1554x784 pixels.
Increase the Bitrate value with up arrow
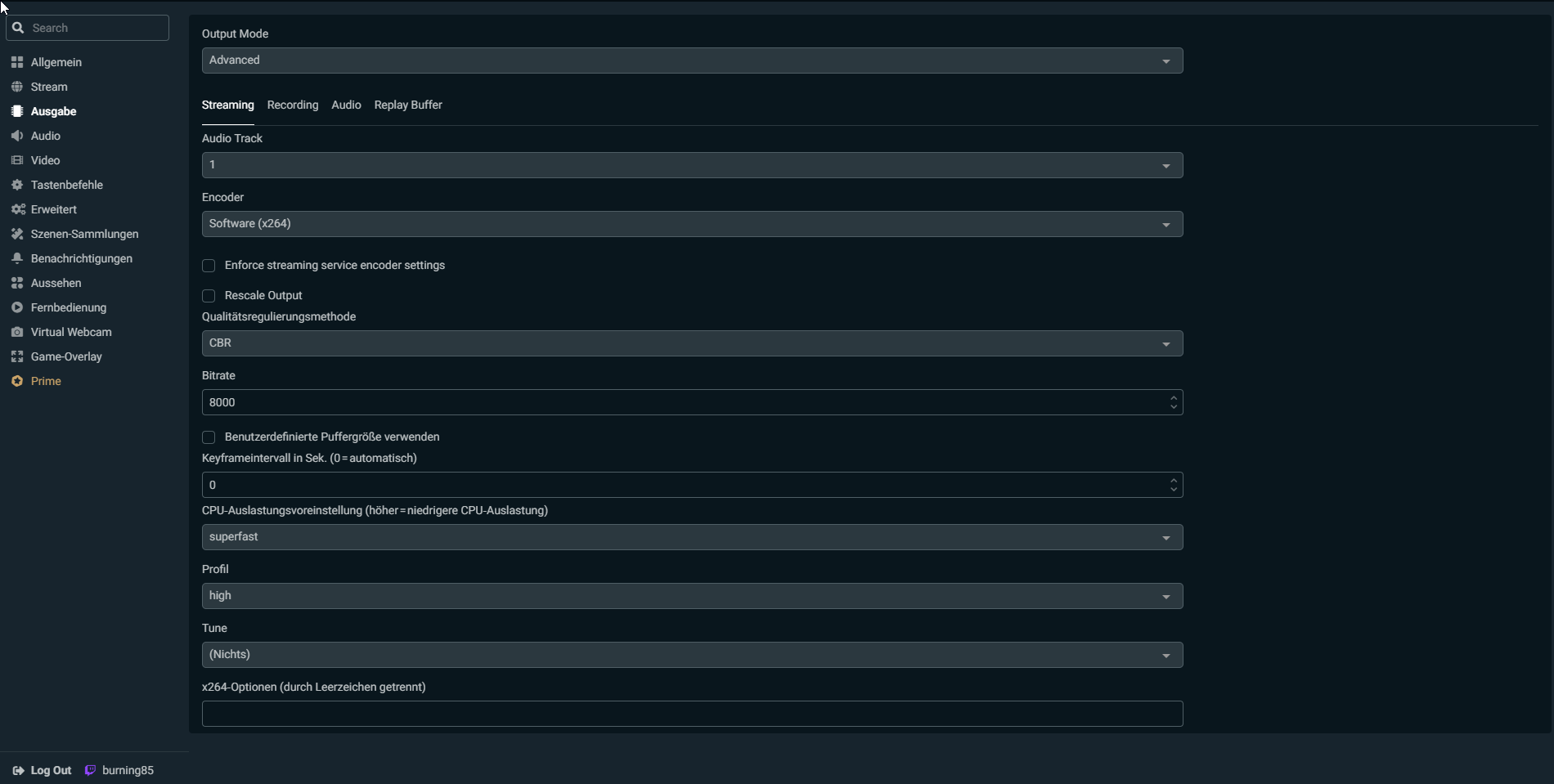pos(1174,398)
